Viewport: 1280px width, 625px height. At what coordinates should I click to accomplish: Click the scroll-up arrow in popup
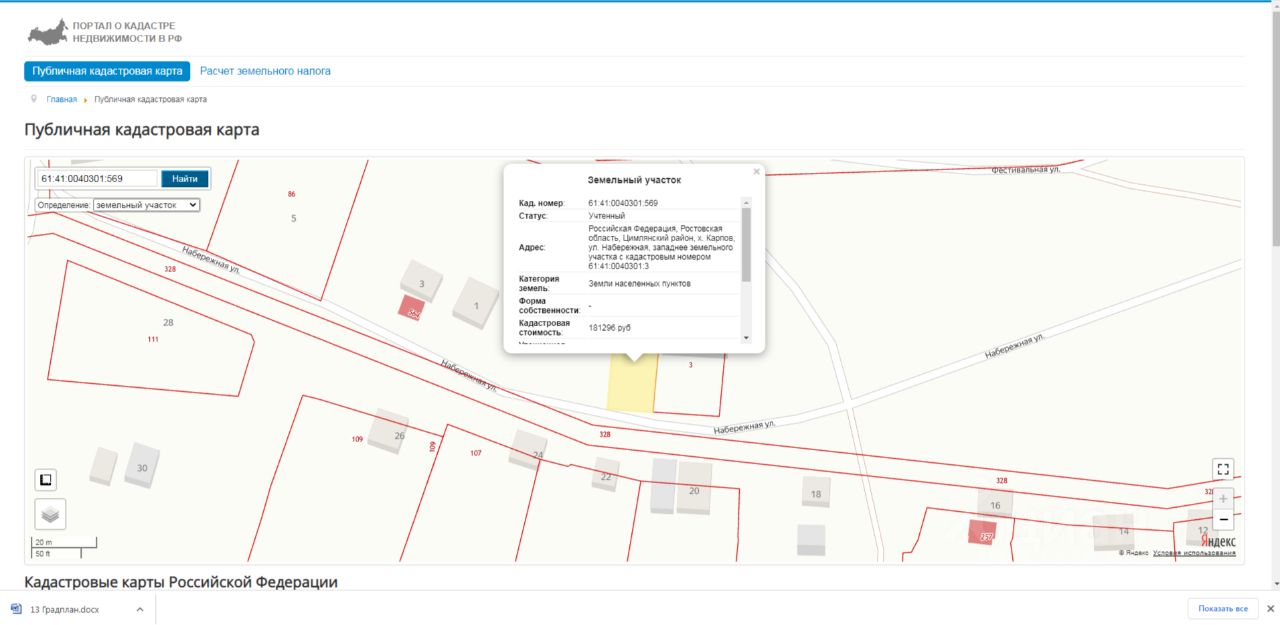(745, 202)
